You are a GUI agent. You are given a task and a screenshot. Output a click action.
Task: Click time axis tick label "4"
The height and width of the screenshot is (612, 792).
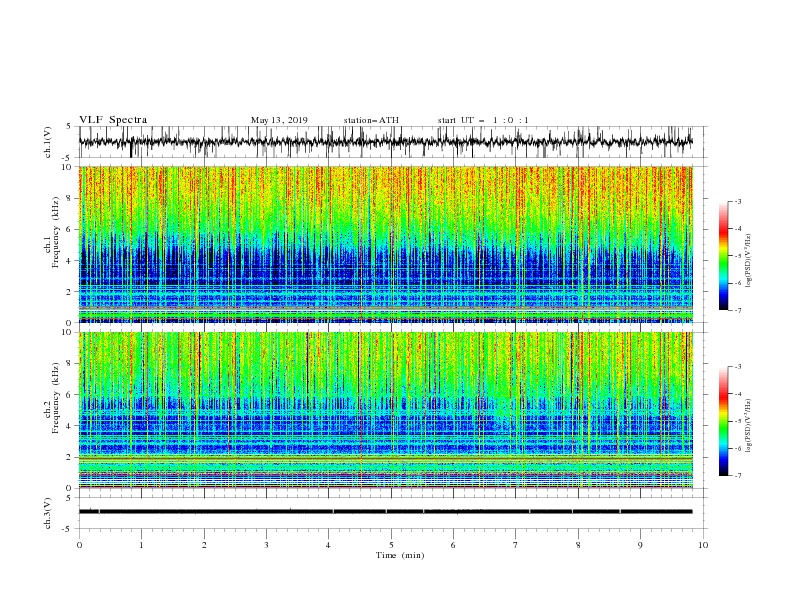(x=329, y=545)
